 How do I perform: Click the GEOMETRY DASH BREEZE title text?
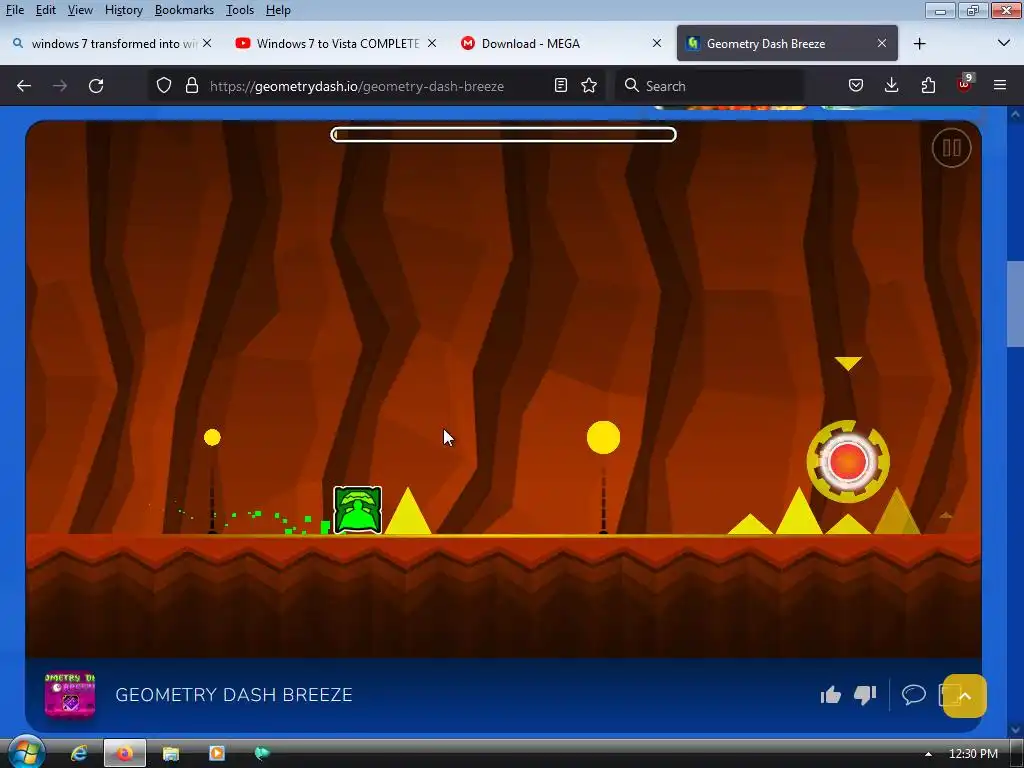pyautogui.click(x=234, y=695)
